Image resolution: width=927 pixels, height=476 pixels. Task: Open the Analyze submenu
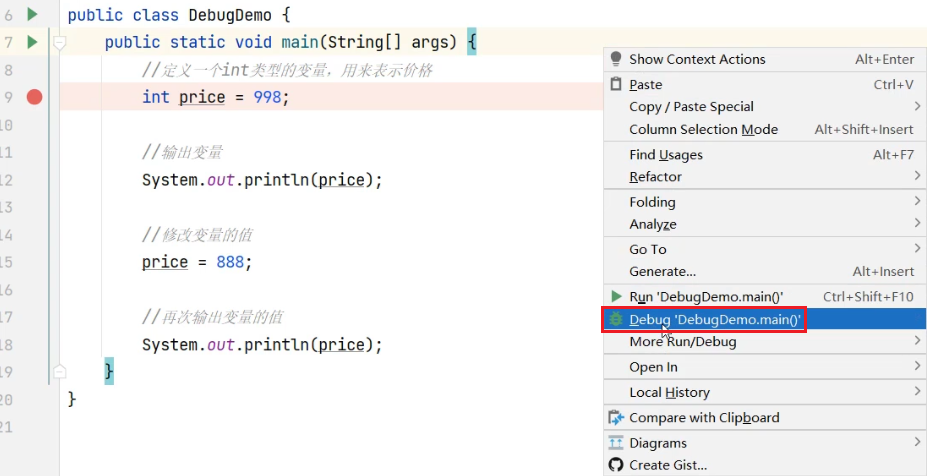(764, 224)
